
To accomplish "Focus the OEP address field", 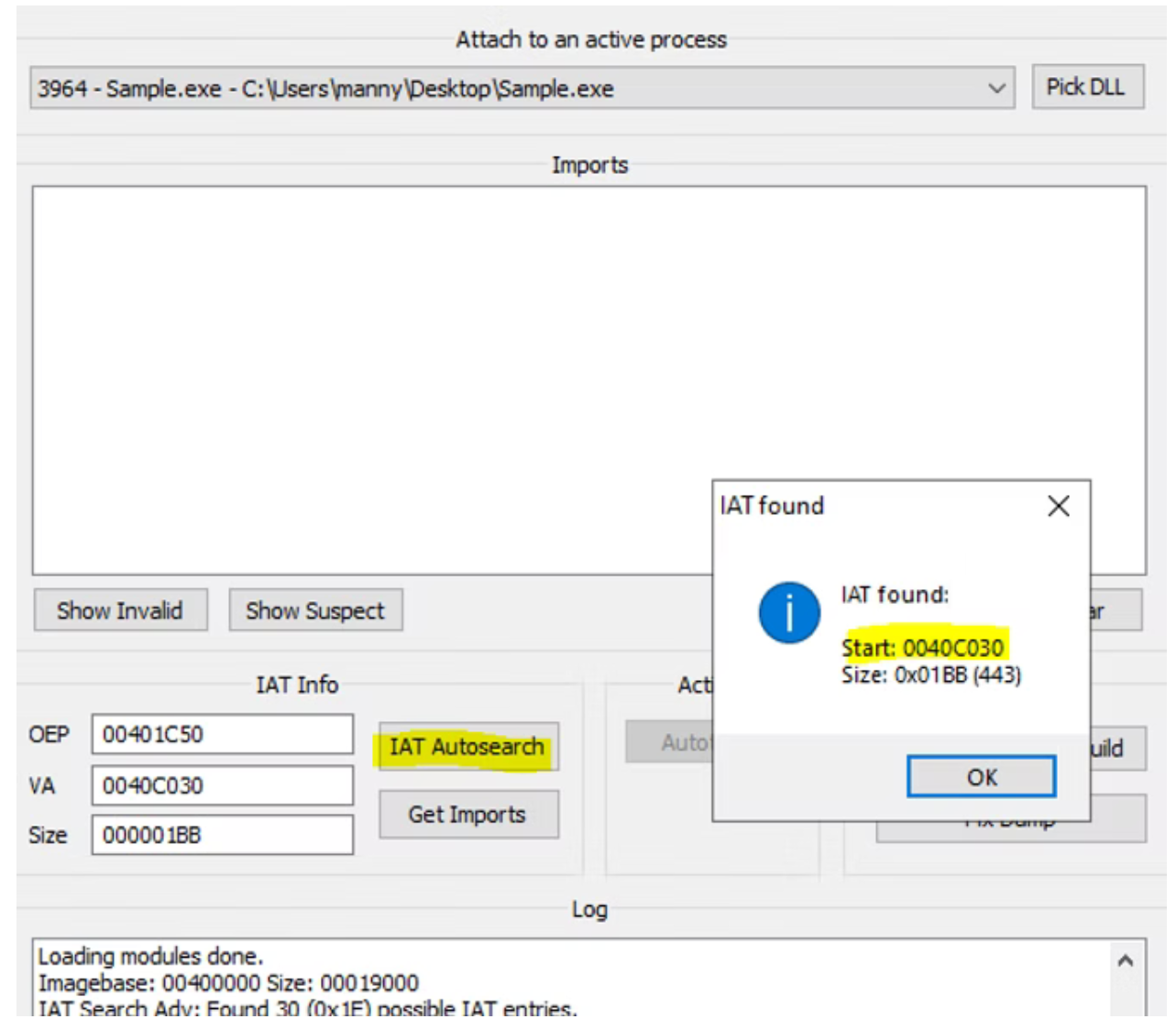I will click(x=222, y=734).
